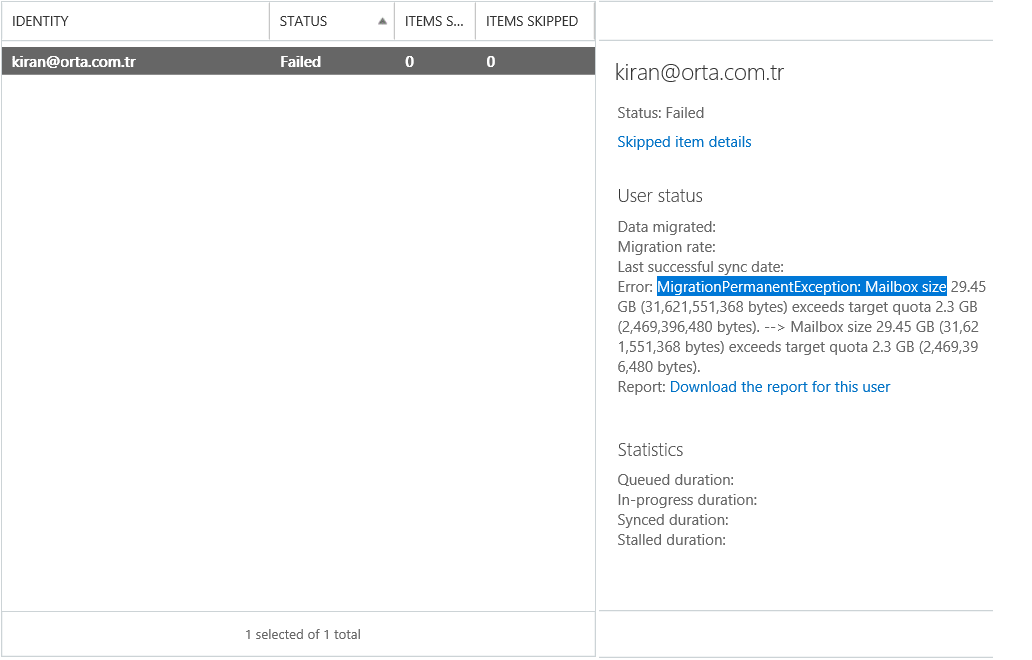Click the ITEMS S... column header
Image resolution: width=1032 pixels, height=660 pixels.
click(434, 21)
